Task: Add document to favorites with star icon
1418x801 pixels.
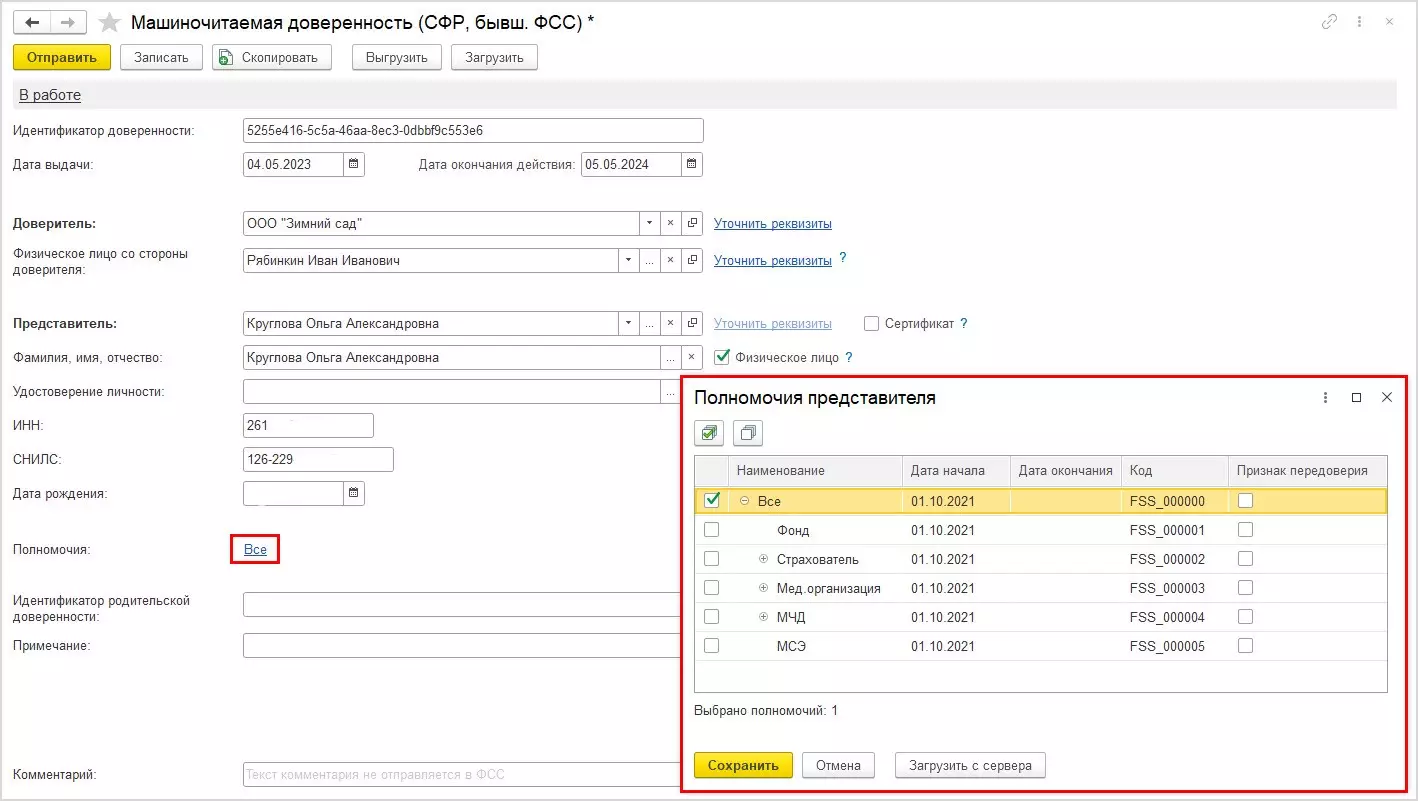Action: click(110, 22)
